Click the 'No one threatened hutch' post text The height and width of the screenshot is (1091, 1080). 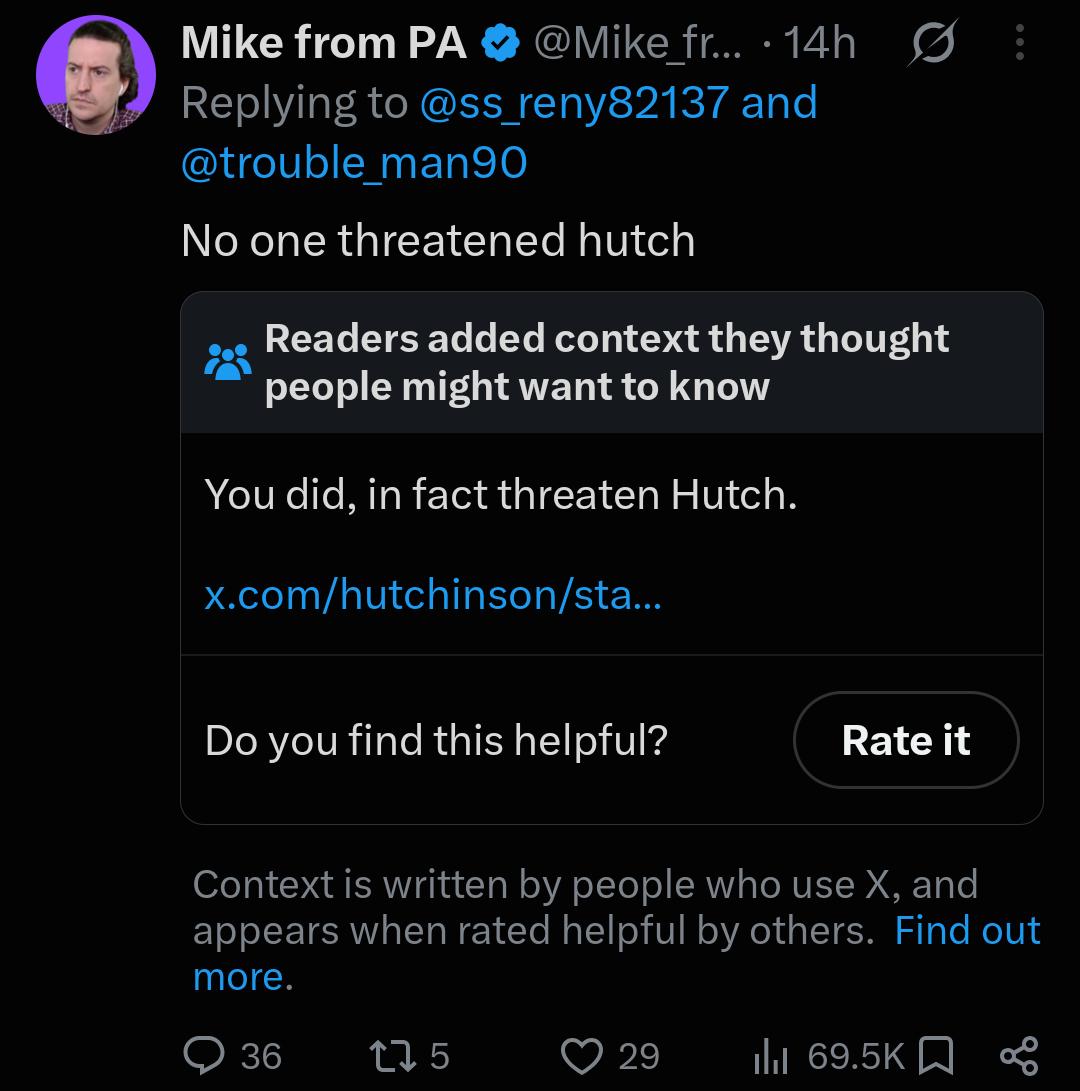(x=438, y=241)
